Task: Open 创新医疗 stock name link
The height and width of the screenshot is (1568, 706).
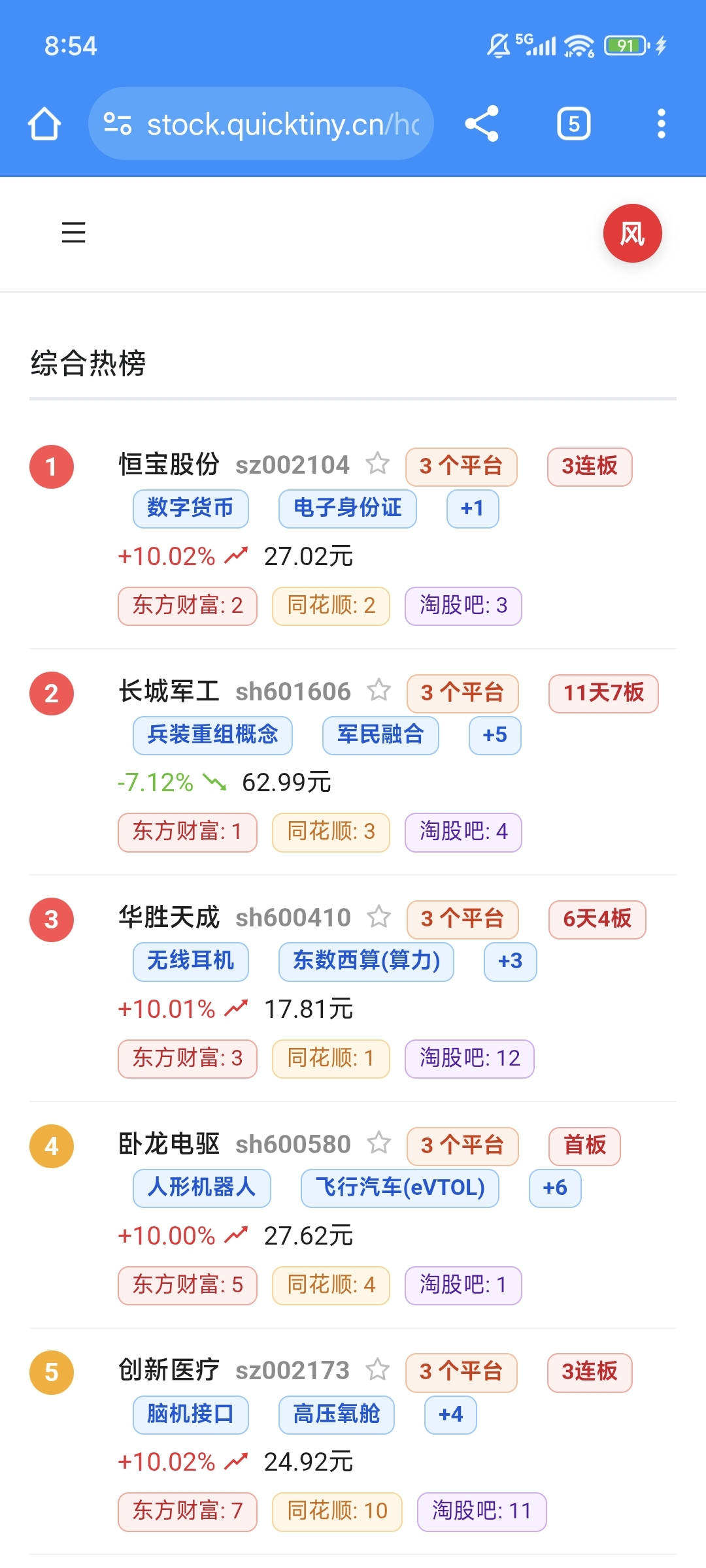Action: (169, 1370)
